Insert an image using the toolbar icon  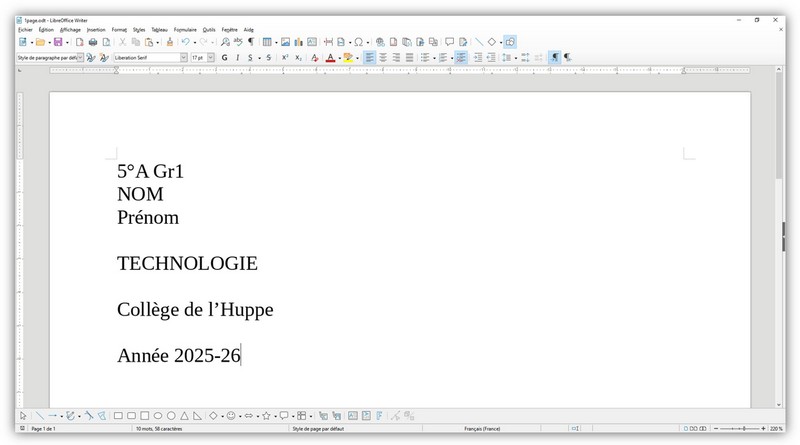[x=285, y=42]
